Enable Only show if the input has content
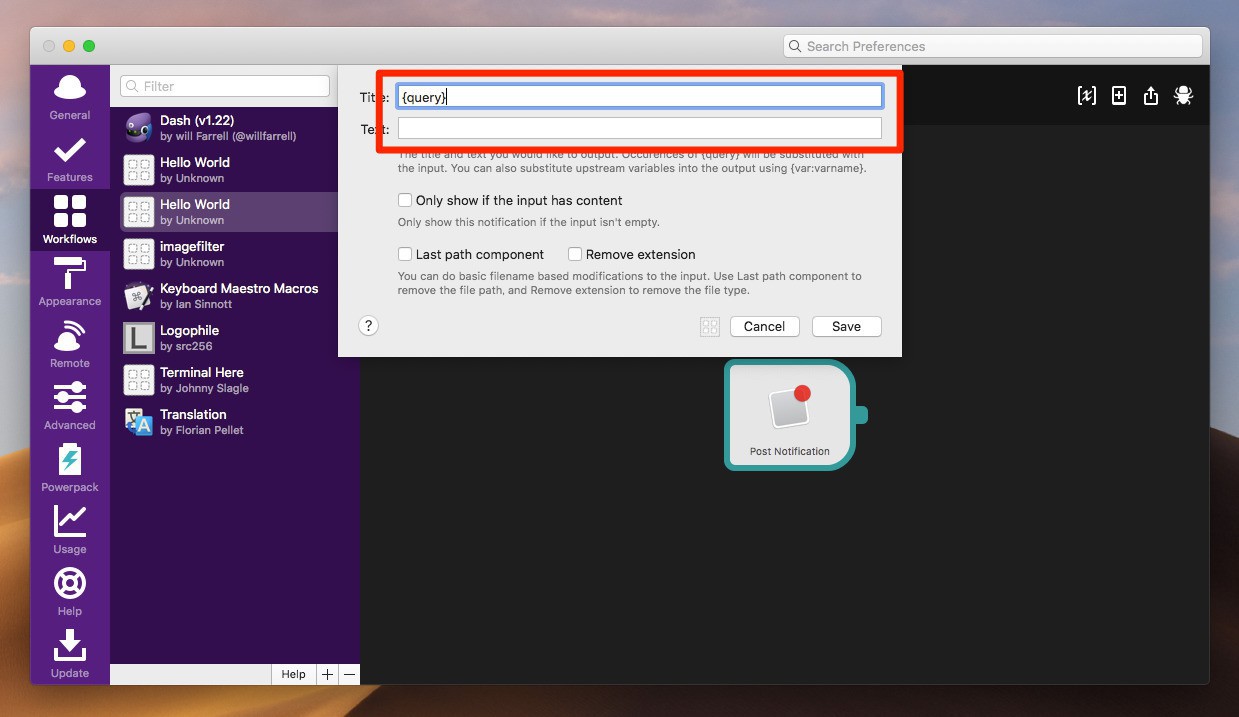The height and width of the screenshot is (717, 1239). [x=405, y=200]
